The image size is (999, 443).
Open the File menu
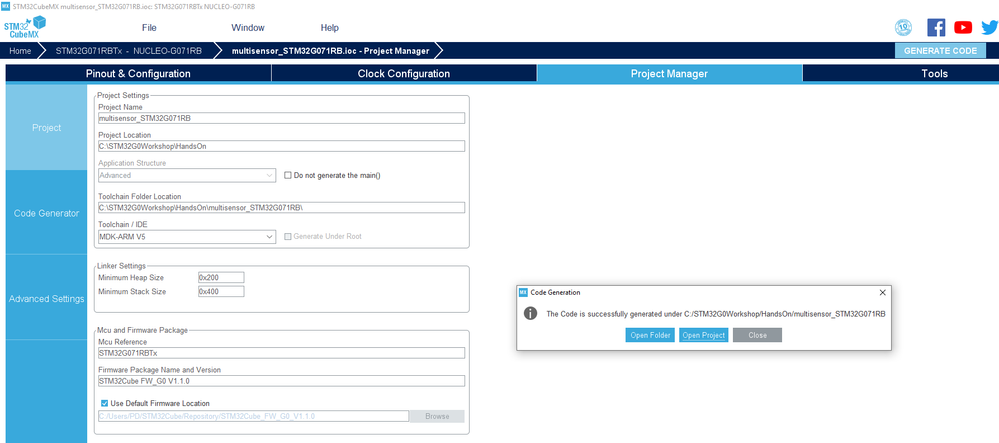point(149,27)
